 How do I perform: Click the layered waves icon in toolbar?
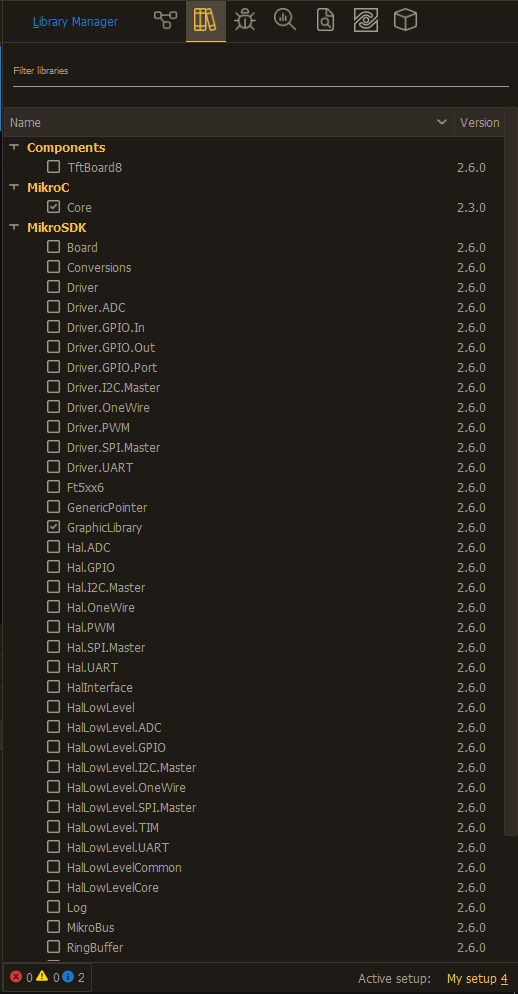(366, 21)
